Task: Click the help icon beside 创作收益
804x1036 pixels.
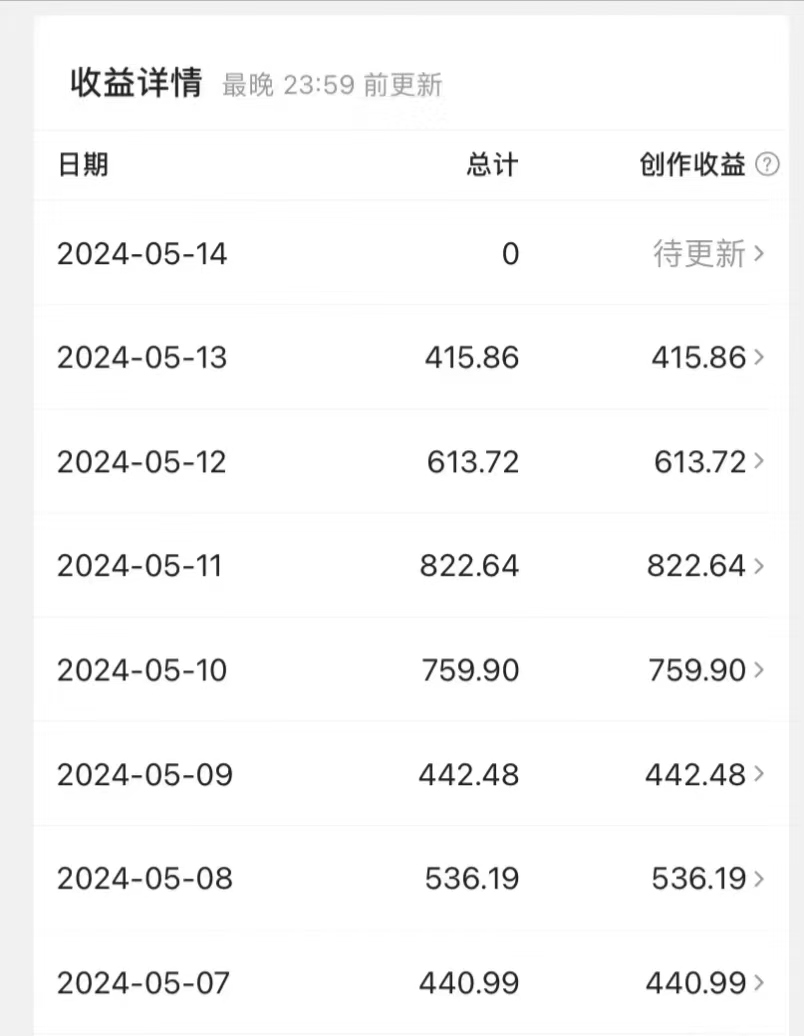Action: (x=767, y=165)
